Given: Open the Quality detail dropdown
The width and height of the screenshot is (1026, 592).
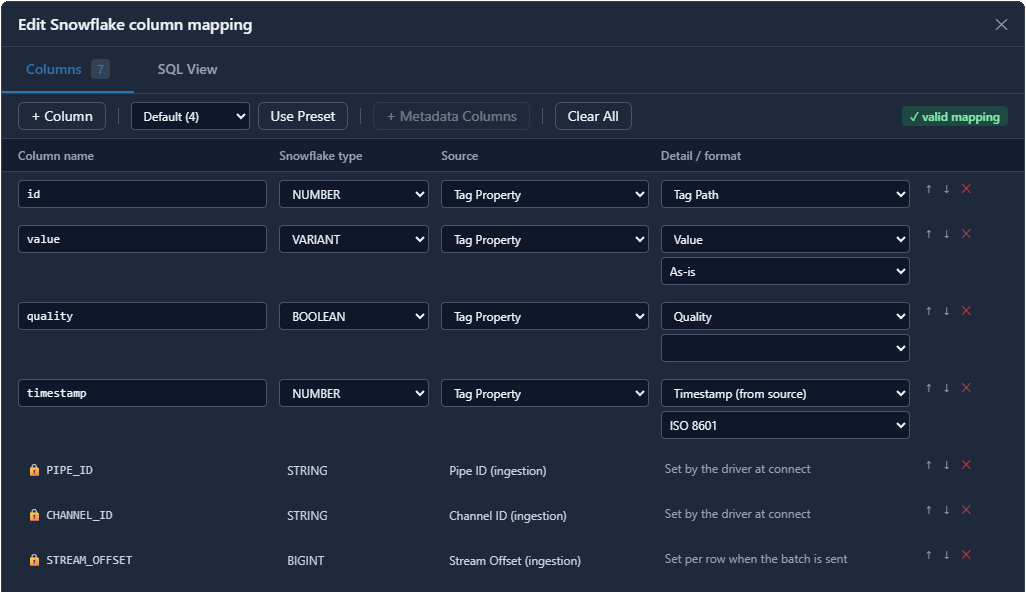Looking at the screenshot, I should [785, 316].
